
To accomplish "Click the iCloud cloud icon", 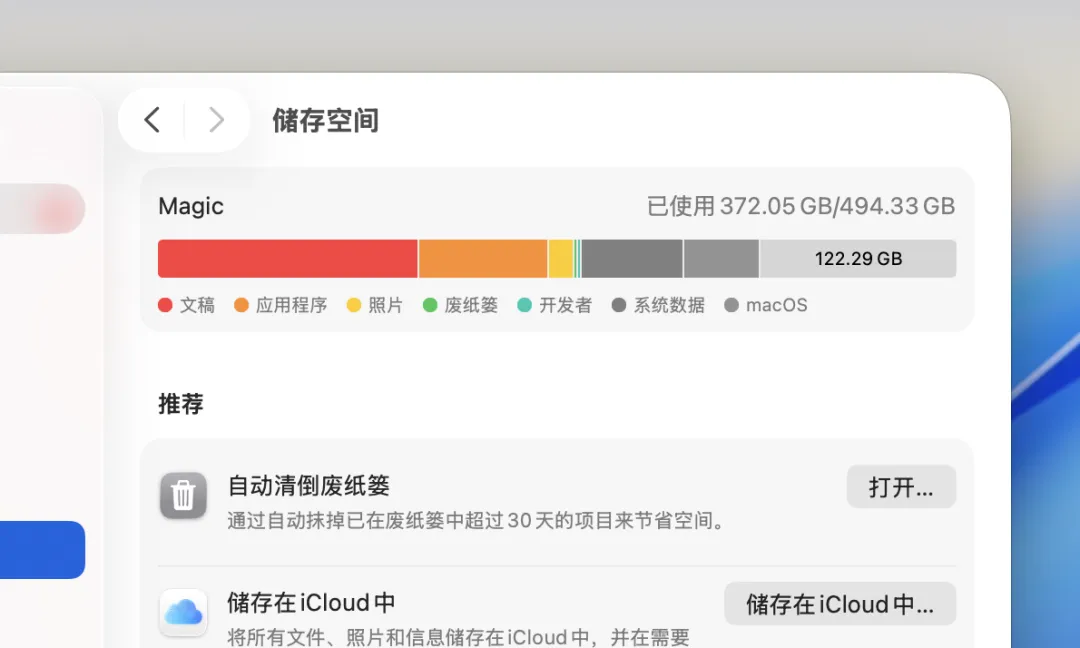I will 183,612.
